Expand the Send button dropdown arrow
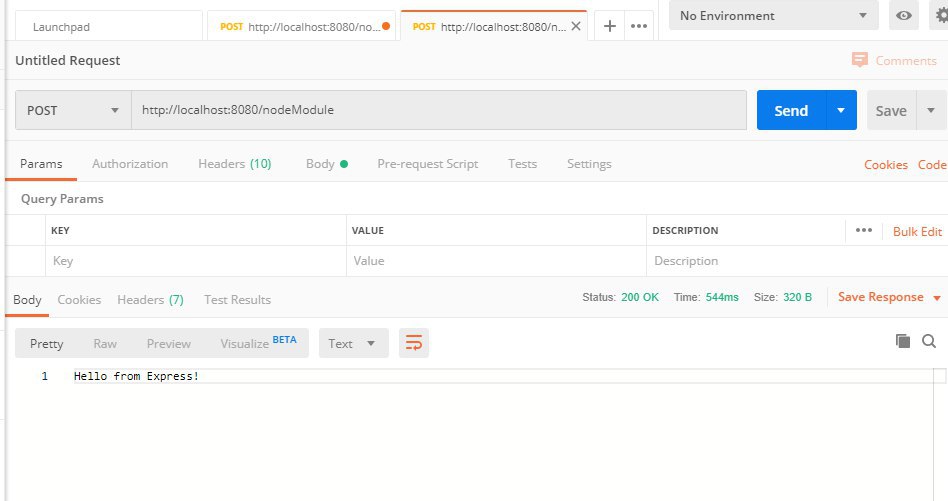The image size is (948, 501). (841, 110)
